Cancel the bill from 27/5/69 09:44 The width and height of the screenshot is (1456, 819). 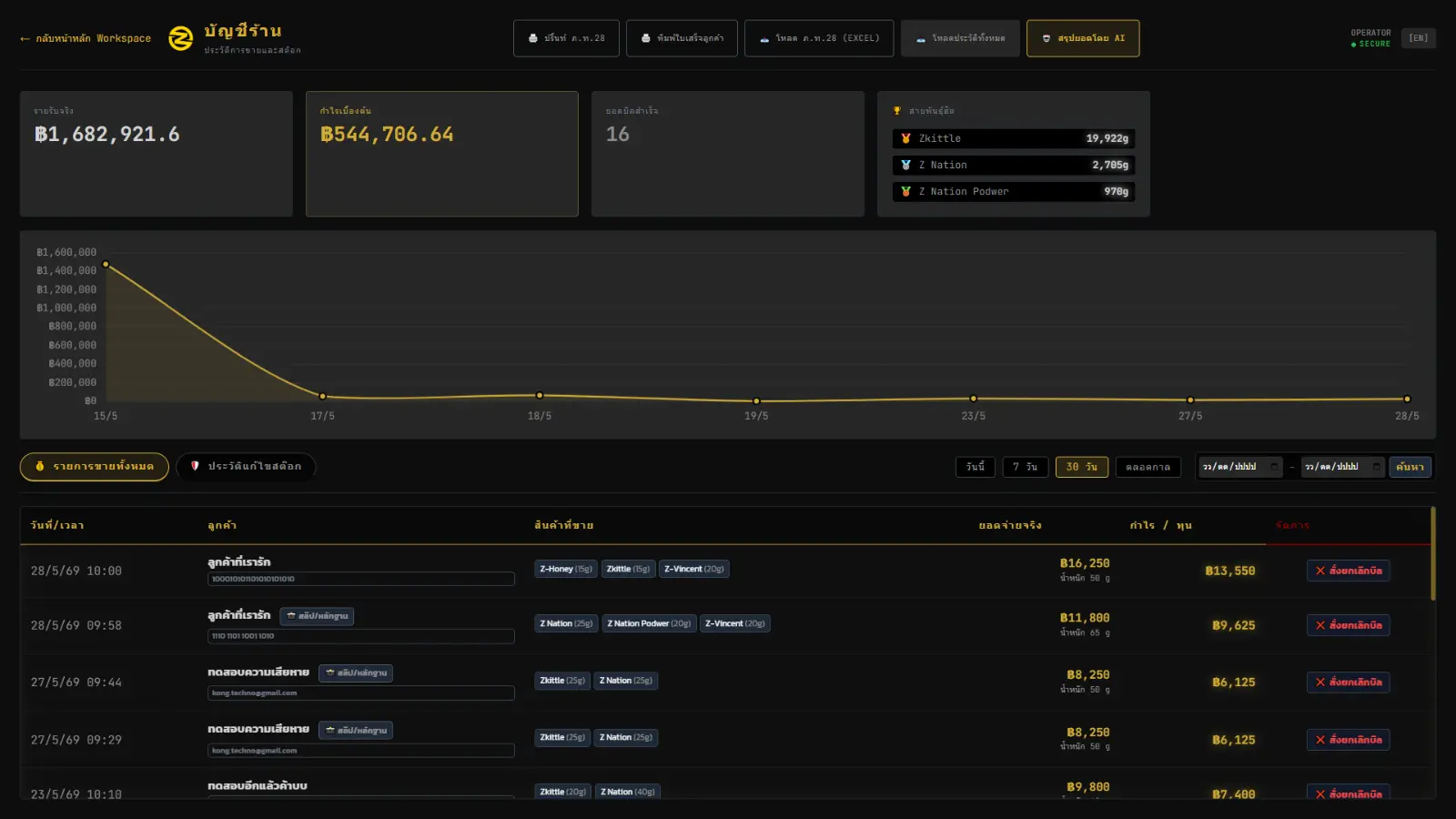pos(1349,682)
